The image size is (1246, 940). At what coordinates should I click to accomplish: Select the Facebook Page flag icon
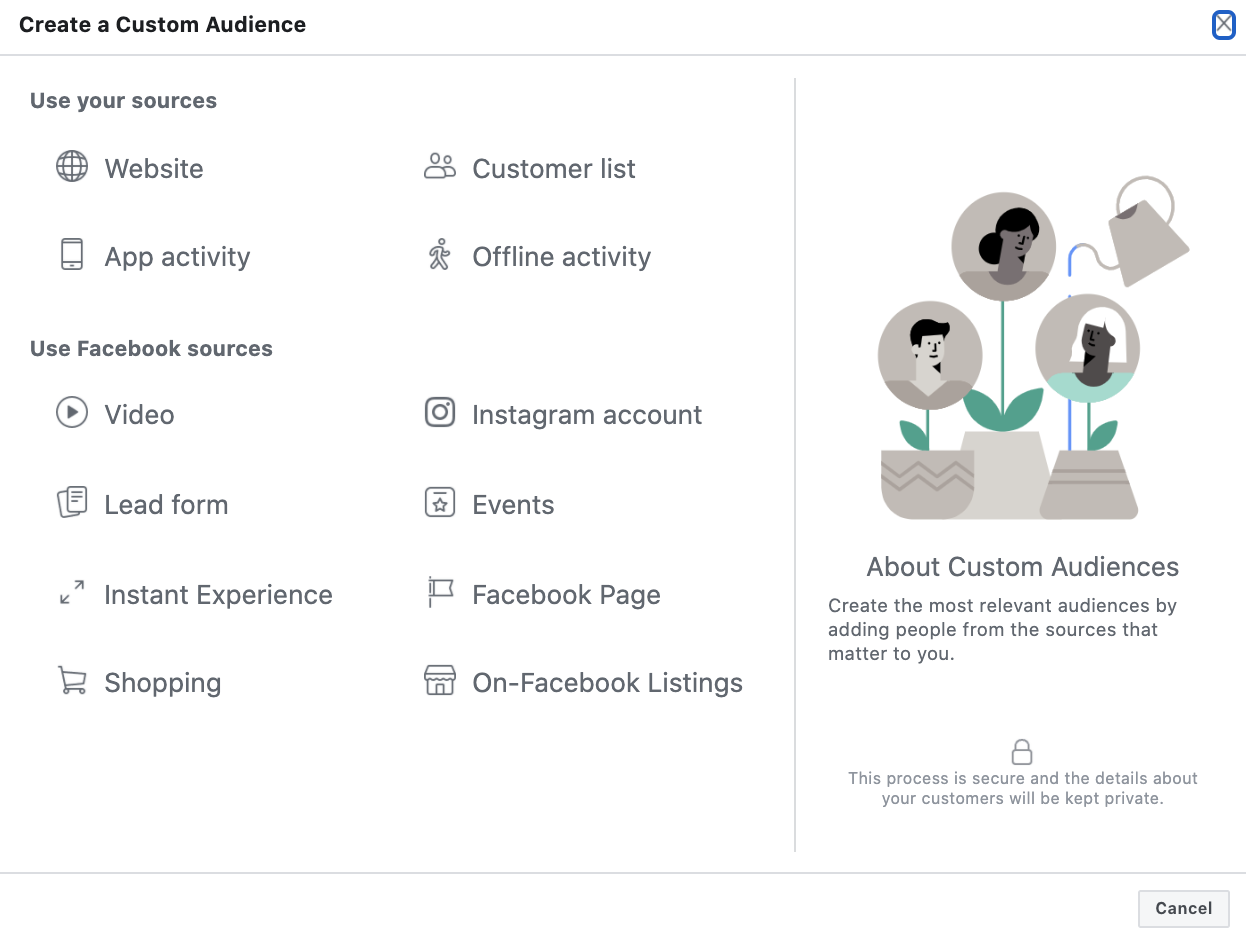[x=439, y=593]
